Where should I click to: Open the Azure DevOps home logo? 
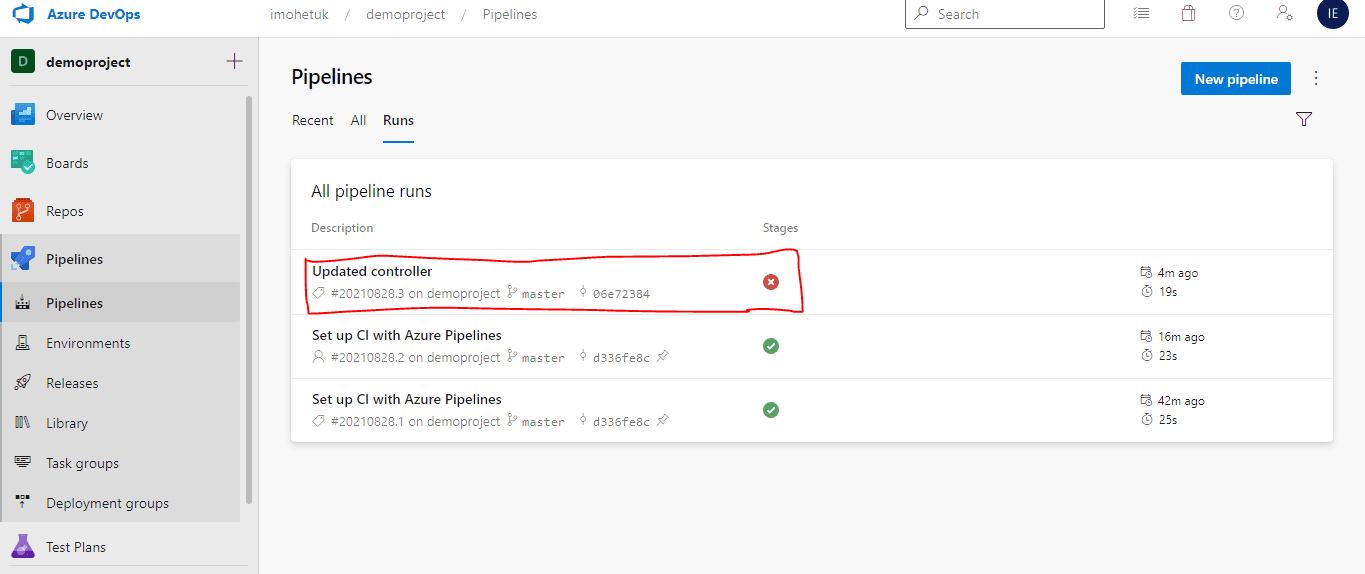coord(22,15)
